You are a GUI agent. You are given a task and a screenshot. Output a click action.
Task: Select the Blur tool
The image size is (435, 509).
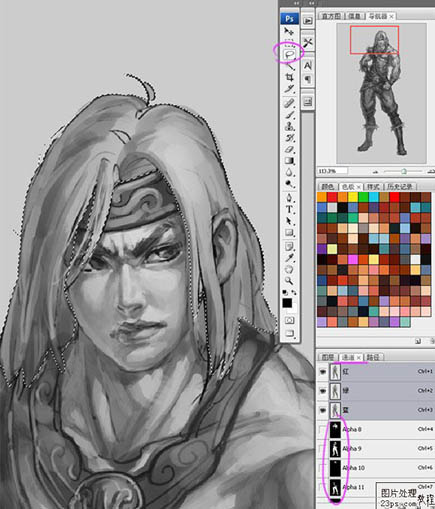(x=290, y=172)
